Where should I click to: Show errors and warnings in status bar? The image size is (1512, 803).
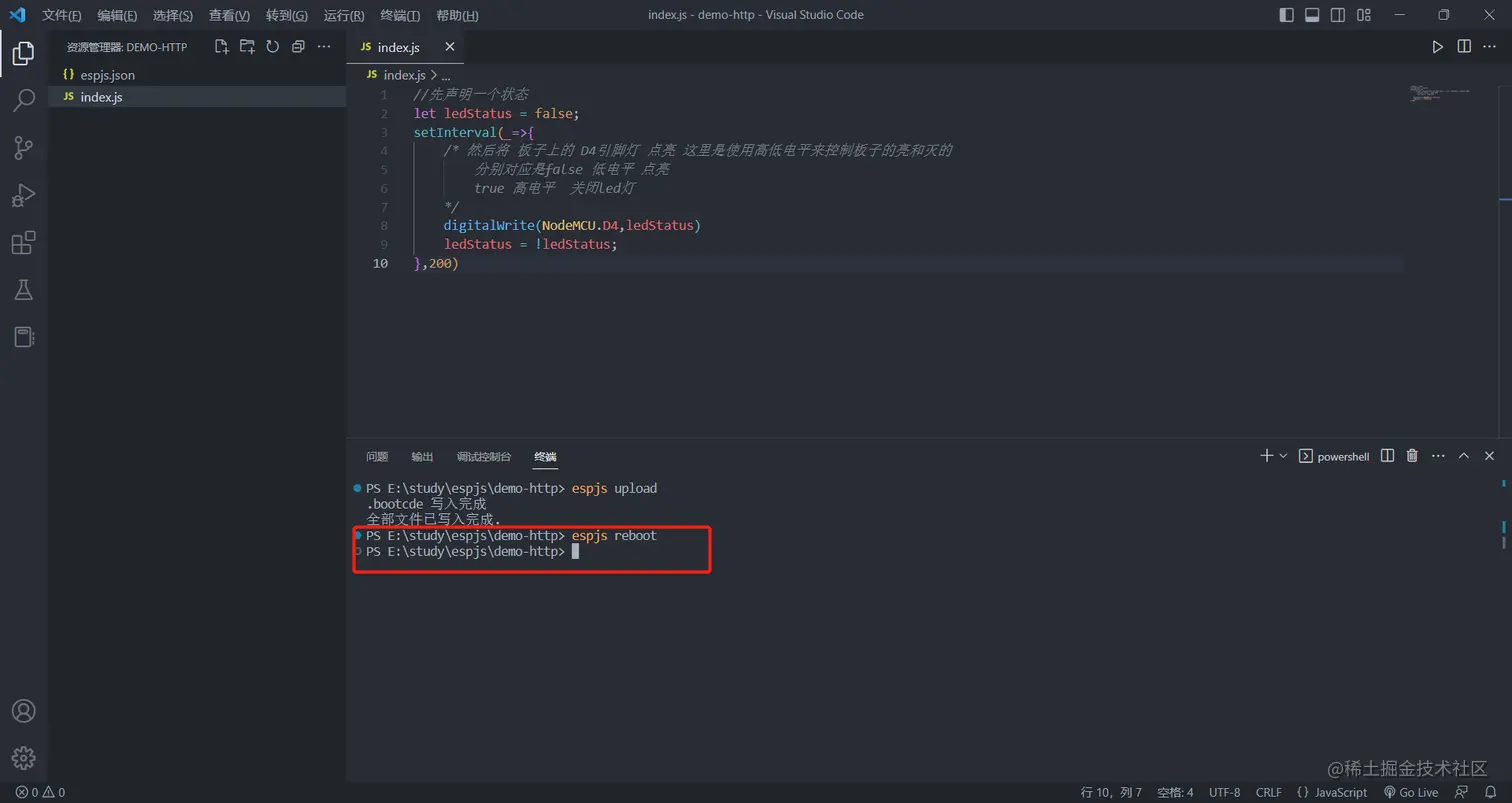click(x=40, y=792)
